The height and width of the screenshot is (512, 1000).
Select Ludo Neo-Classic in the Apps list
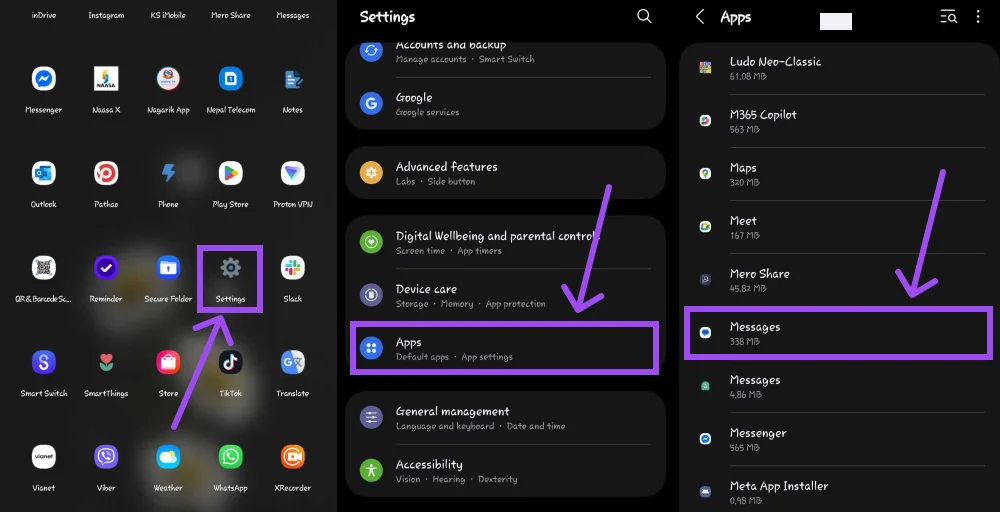(x=838, y=68)
